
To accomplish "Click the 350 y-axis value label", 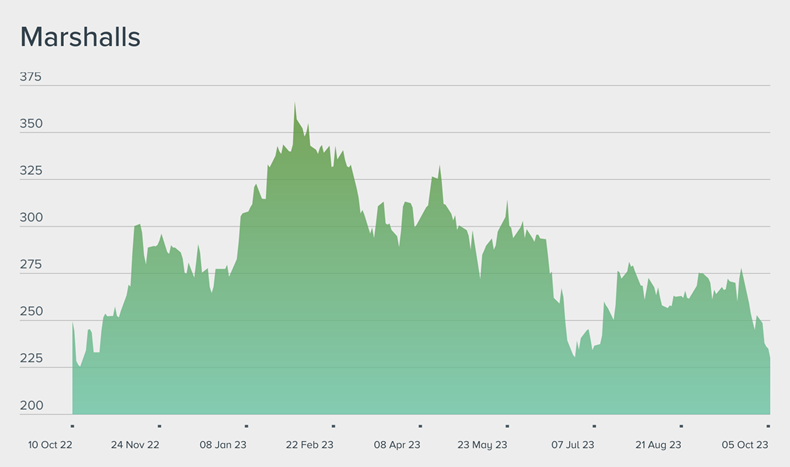I will coord(31,124).
